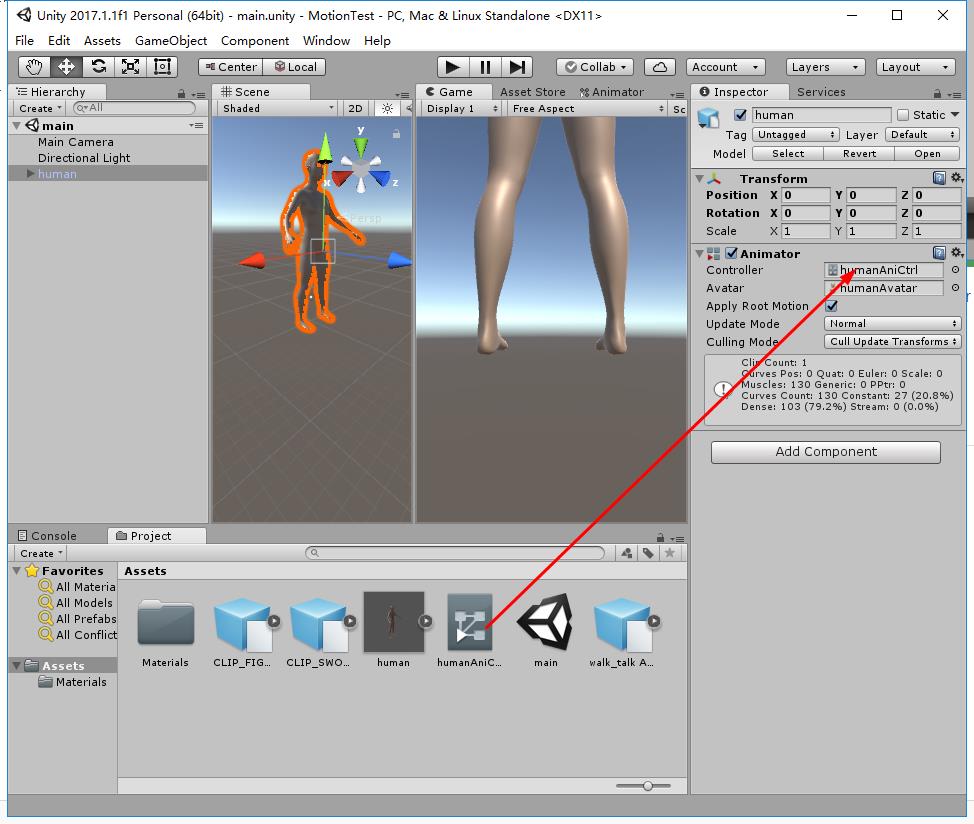
Task: Select the Scale tool in toolbar
Action: click(130, 66)
